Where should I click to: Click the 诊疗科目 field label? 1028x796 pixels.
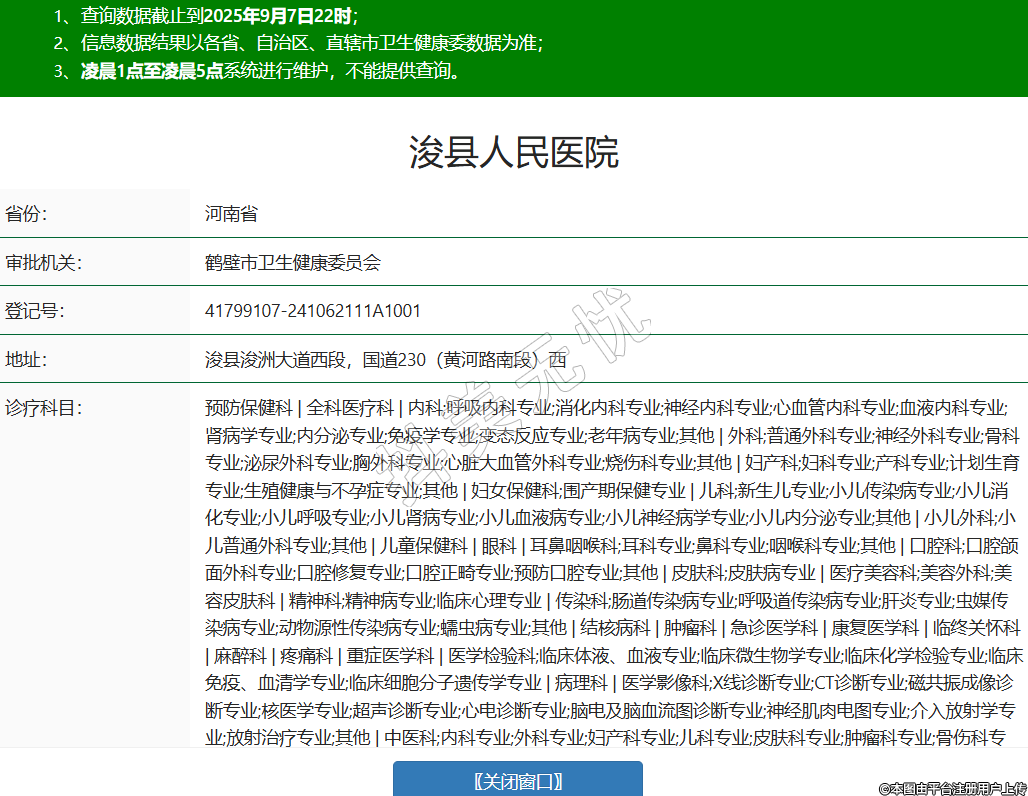click(44, 408)
